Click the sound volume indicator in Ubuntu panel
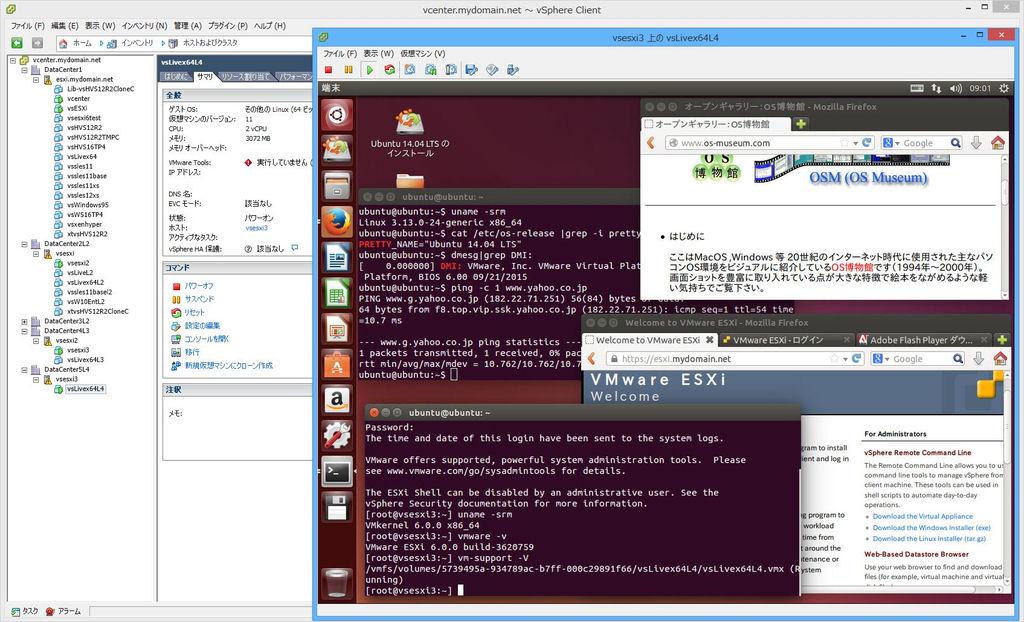Image resolution: width=1024 pixels, height=622 pixels. pos(956,88)
